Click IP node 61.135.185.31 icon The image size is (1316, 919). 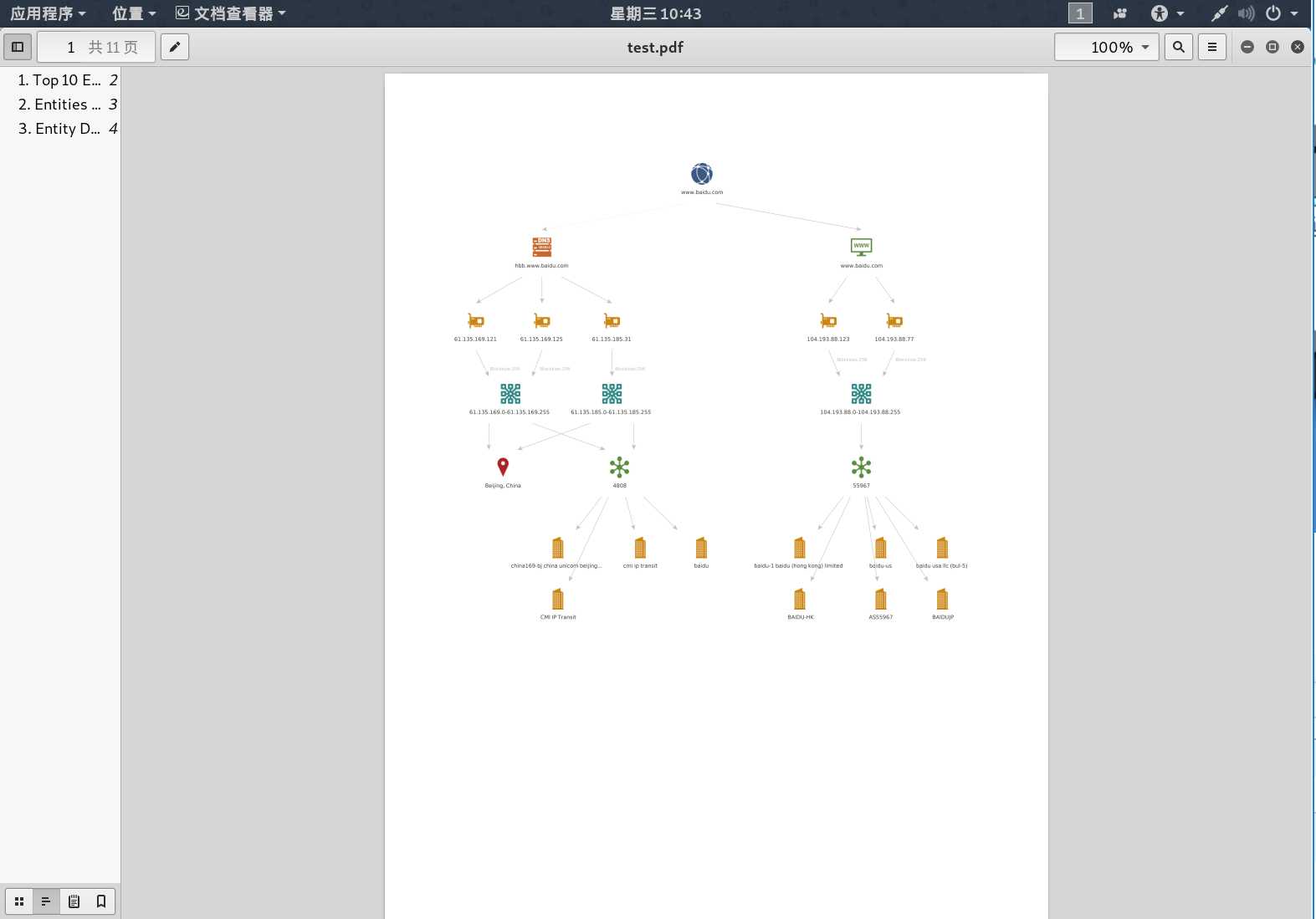click(x=612, y=321)
